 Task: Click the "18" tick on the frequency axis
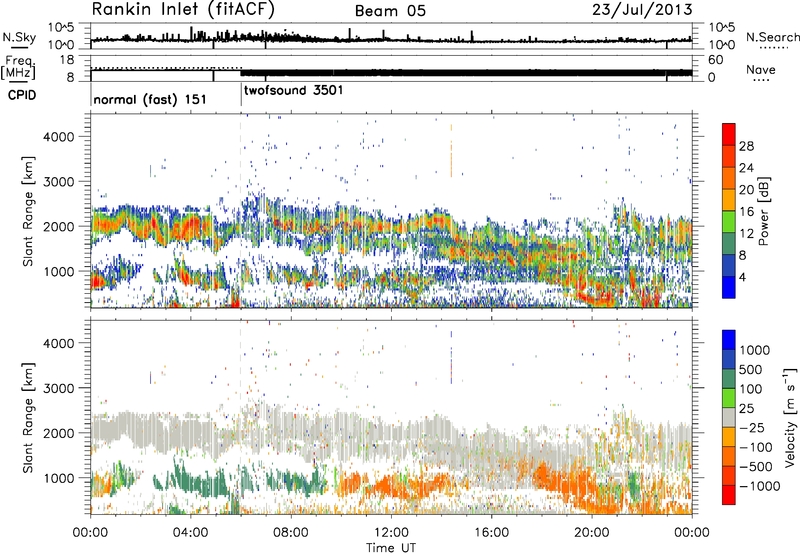tap(67, 60)
